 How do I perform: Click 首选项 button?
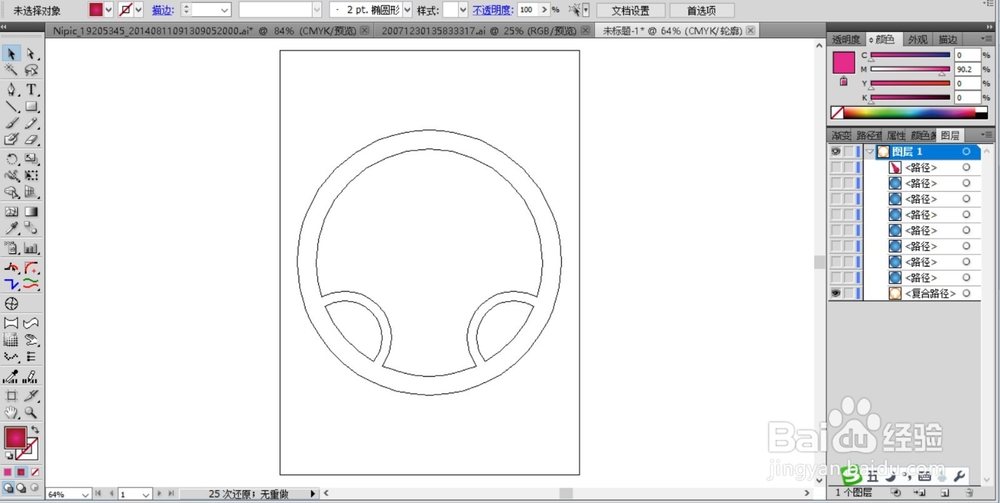pyautogui.click(x=702, y=10)
